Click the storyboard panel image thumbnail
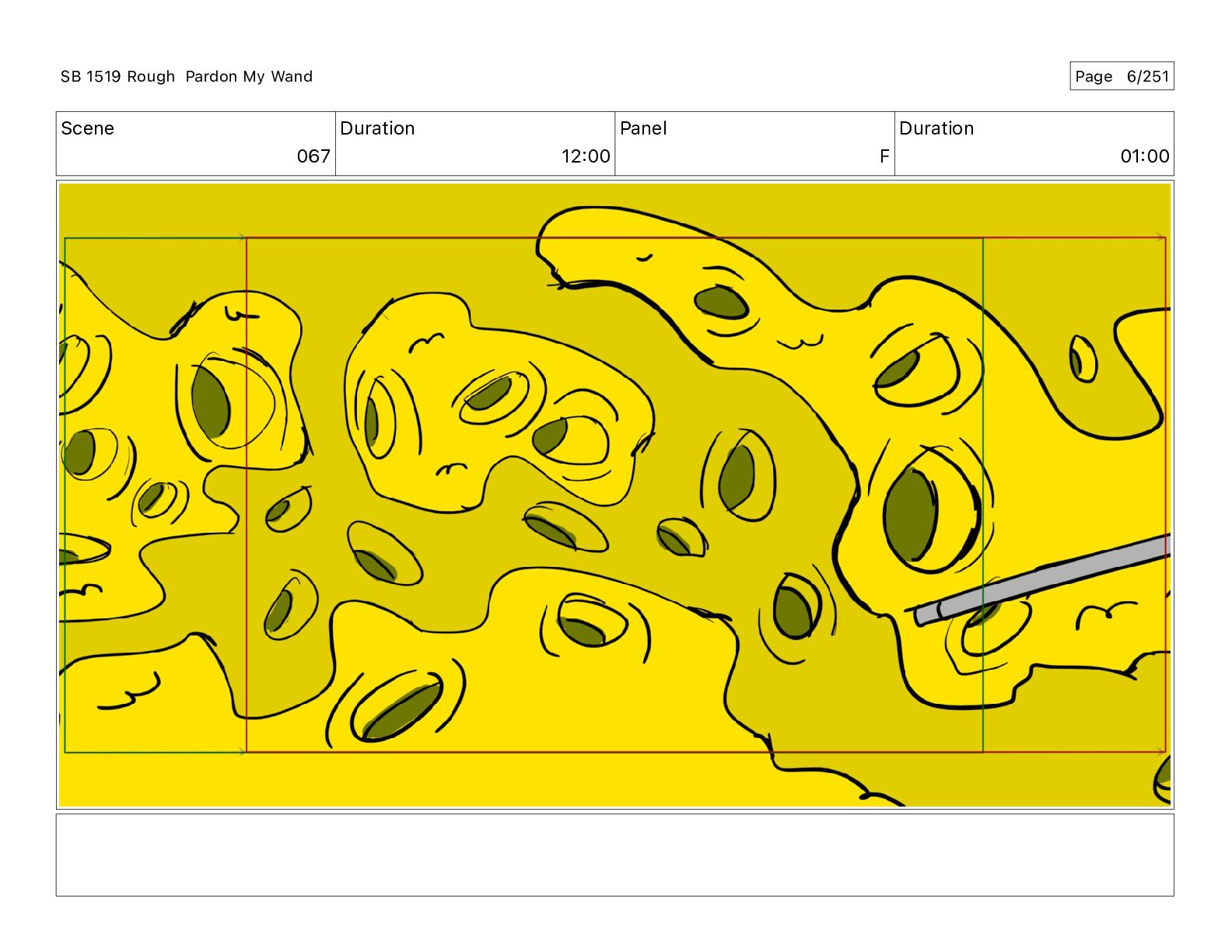Viewport: 1232px width, 952px height. 614,495
